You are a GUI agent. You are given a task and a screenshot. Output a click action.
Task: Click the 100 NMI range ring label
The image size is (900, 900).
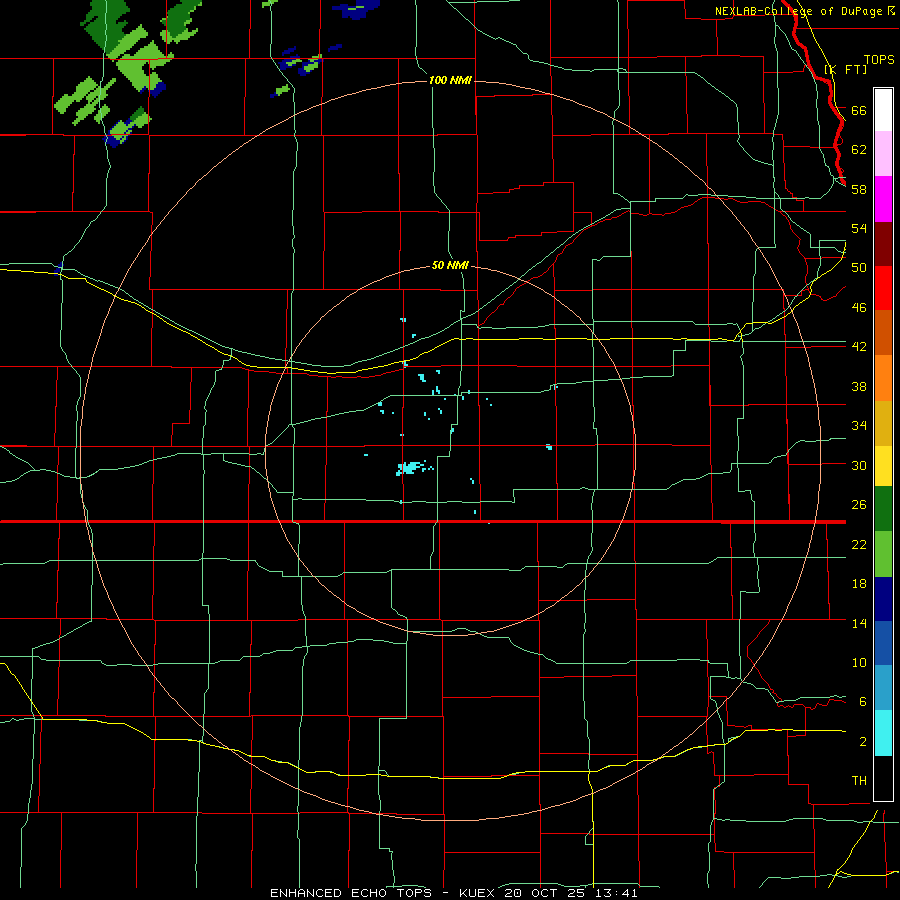point(450,80)
